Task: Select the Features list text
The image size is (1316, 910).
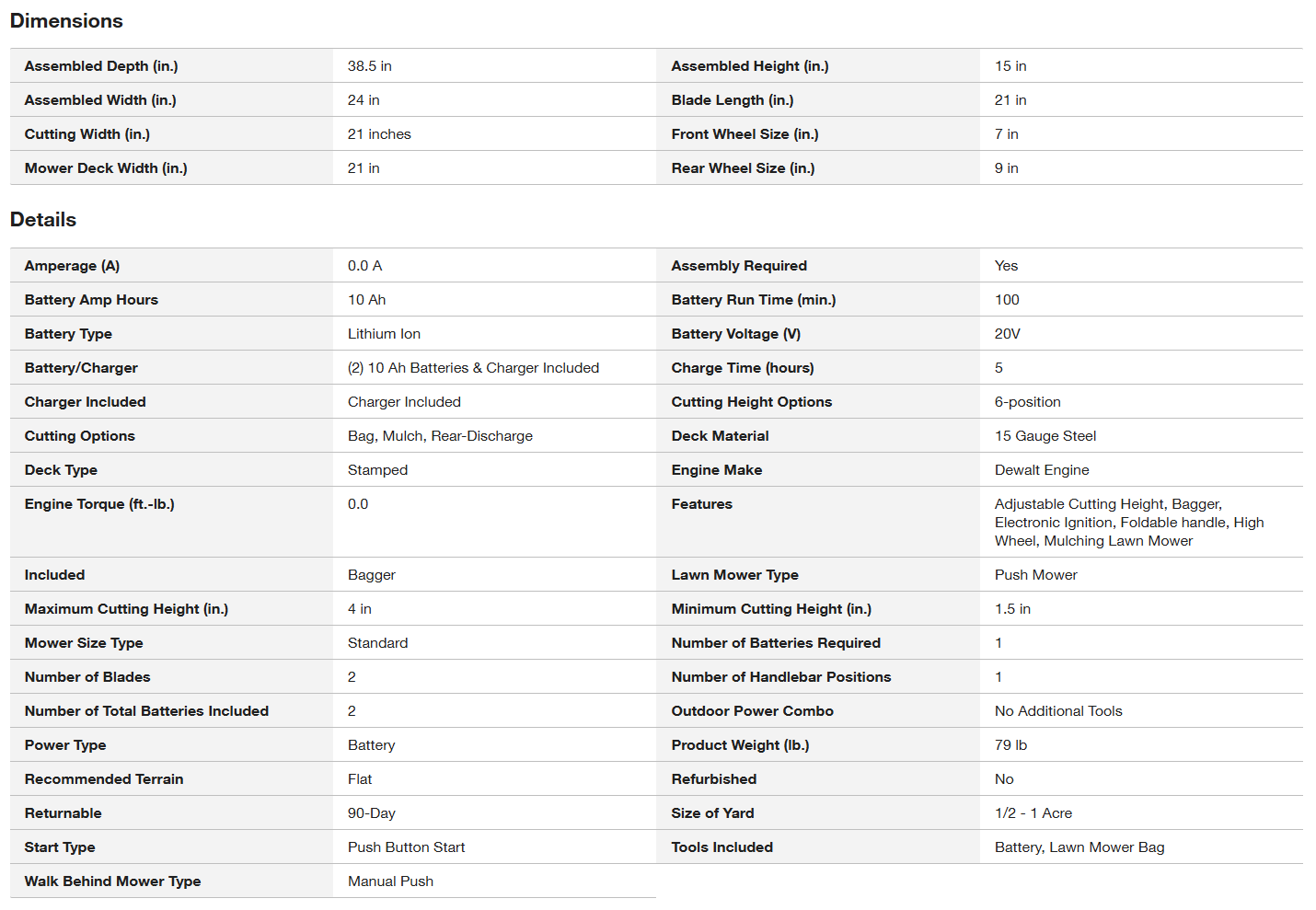Action: pyautogui.click(x=1129, y=523)
